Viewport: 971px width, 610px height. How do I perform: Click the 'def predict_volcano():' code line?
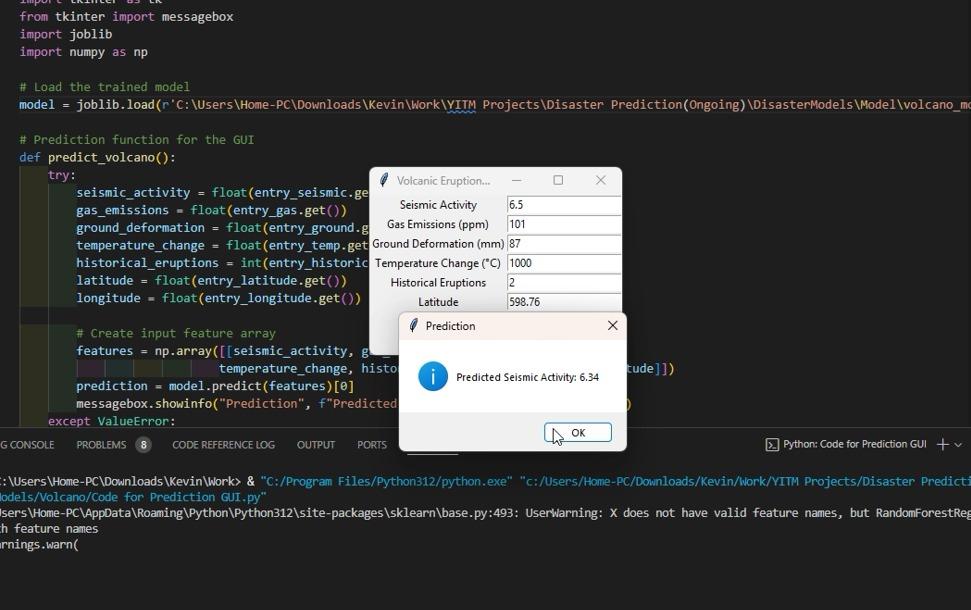(x=97, y=157)
